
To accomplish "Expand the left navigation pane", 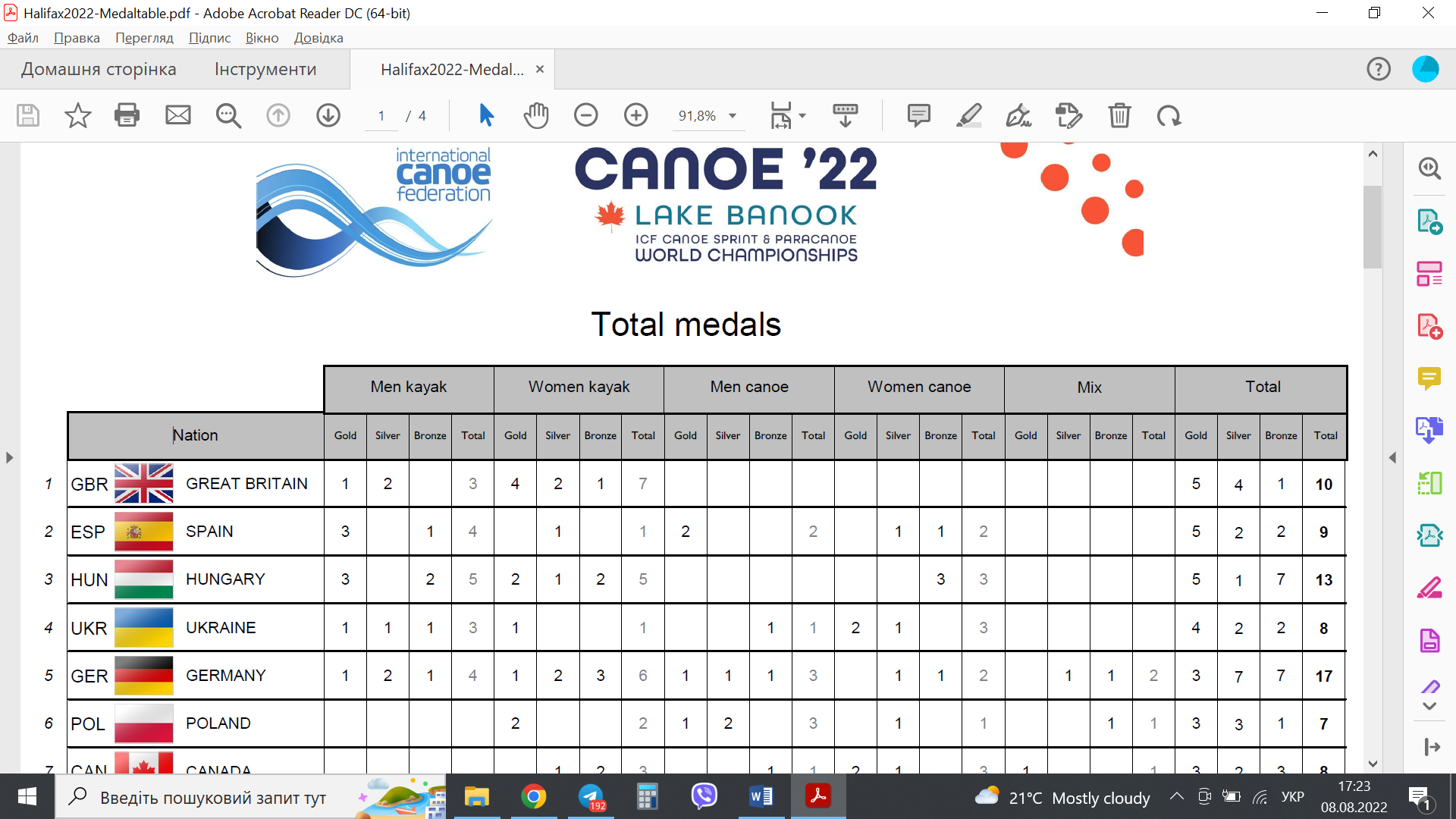I will (9, 457).
